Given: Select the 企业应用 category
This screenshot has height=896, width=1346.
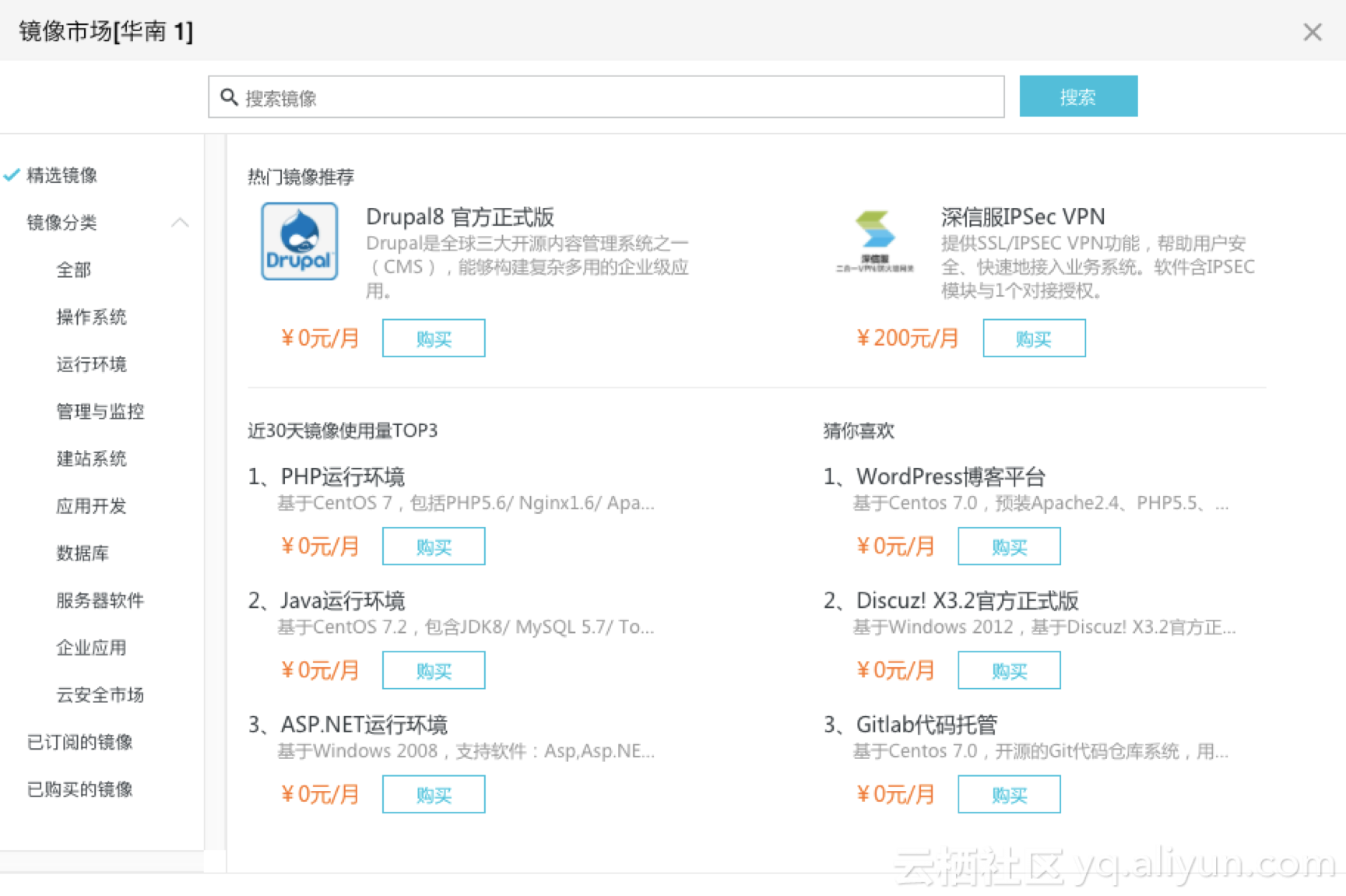Looking at the screenshot, I should (91, 648).
